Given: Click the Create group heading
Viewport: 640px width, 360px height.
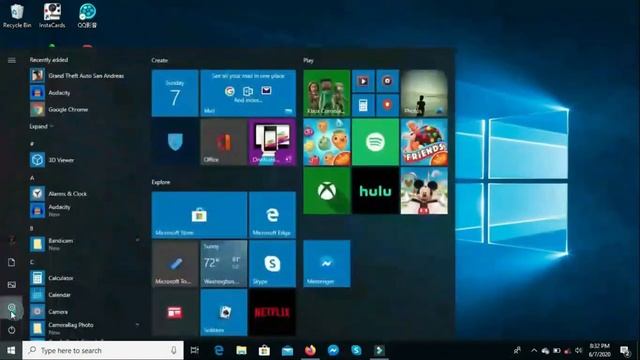Looking at the screenshot, I should pyautogui.click(x=160, y=60).
